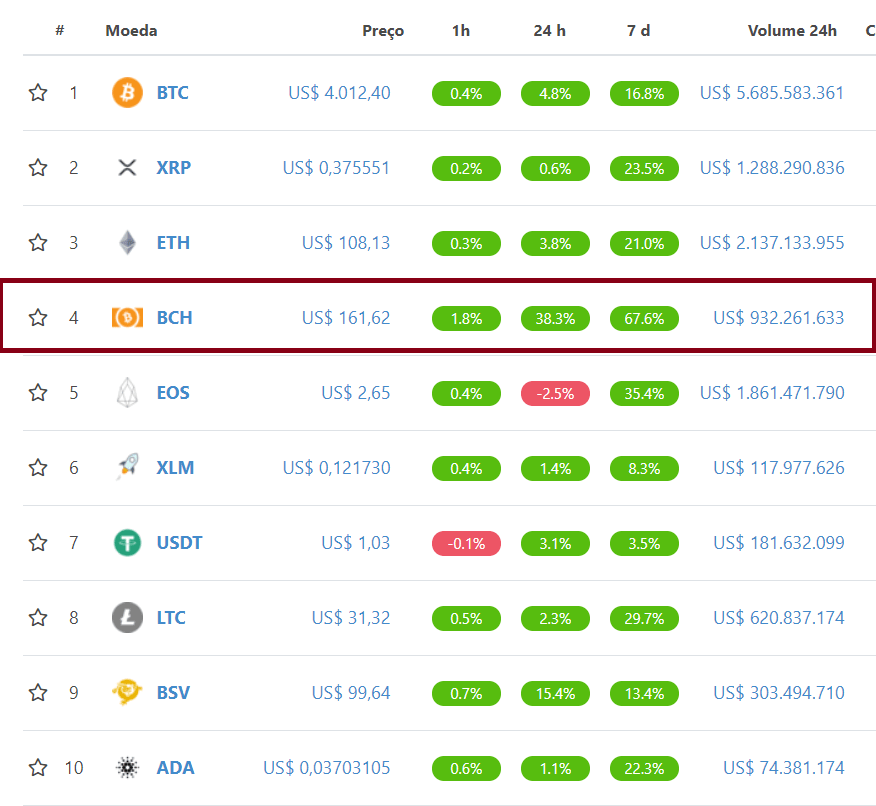
Task: Sort by the 24 h column header
Action: click(x=549, y=30)
